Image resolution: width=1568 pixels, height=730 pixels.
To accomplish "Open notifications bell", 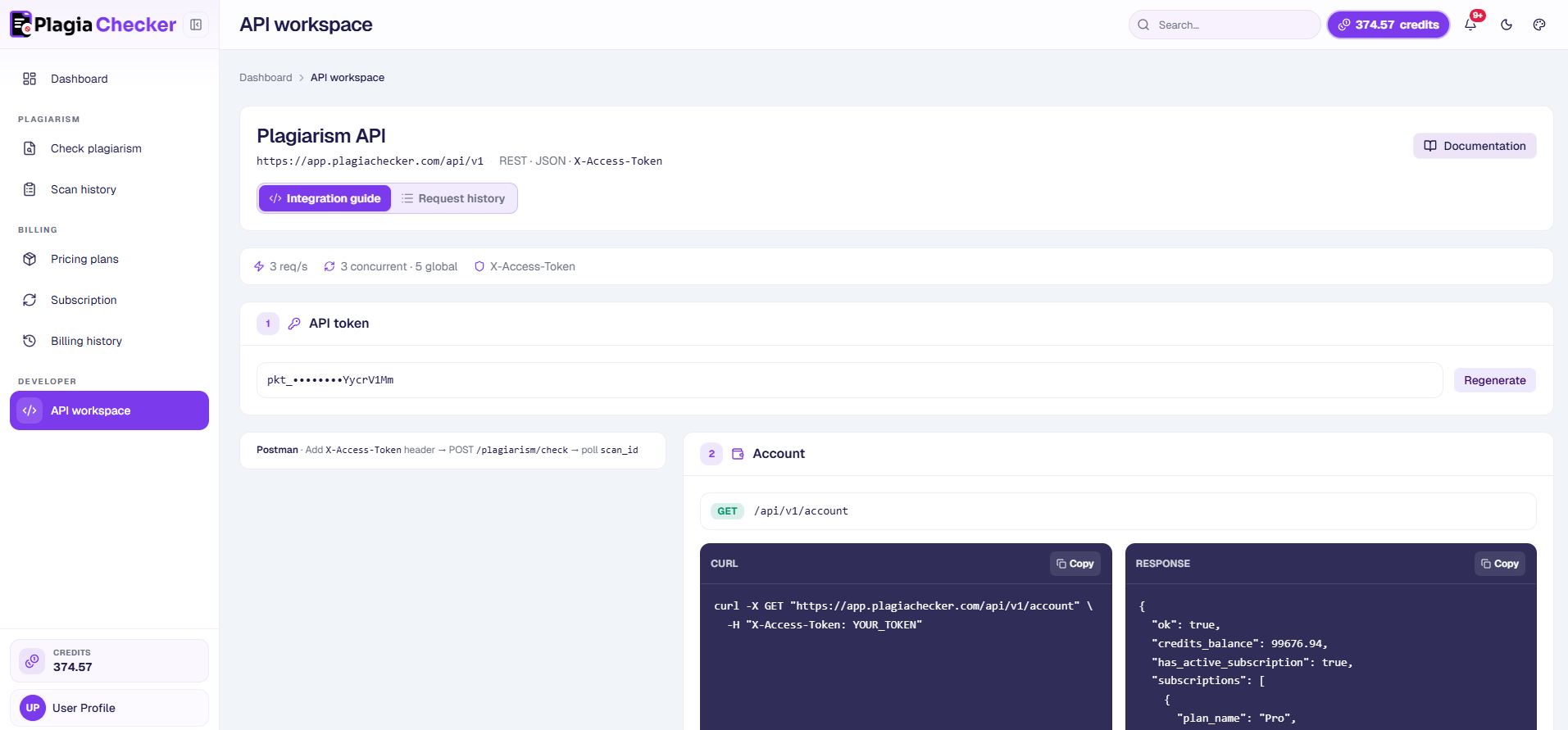I will tap(1470, 25).
